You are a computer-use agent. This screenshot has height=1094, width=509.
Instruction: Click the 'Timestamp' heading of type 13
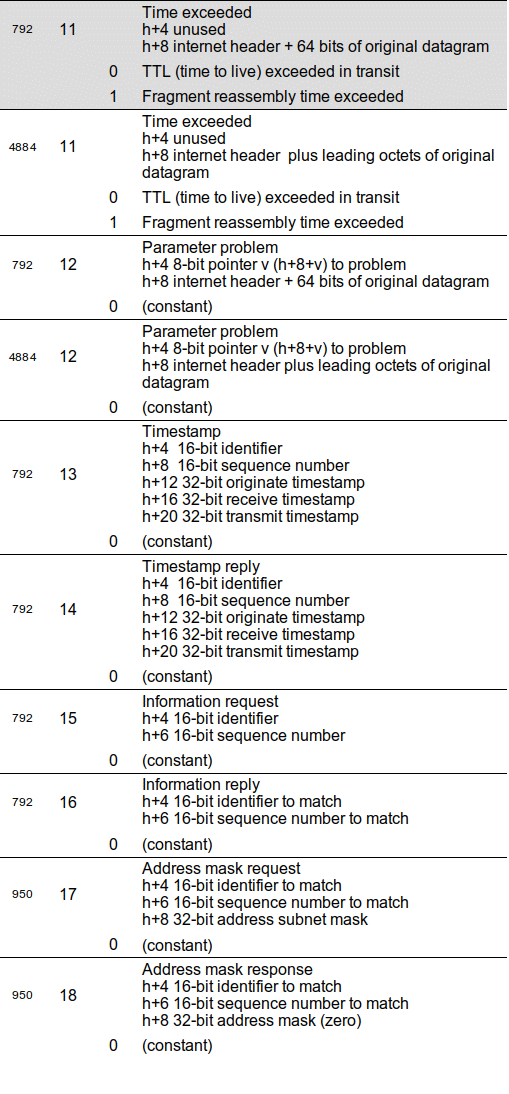point(181,432)
